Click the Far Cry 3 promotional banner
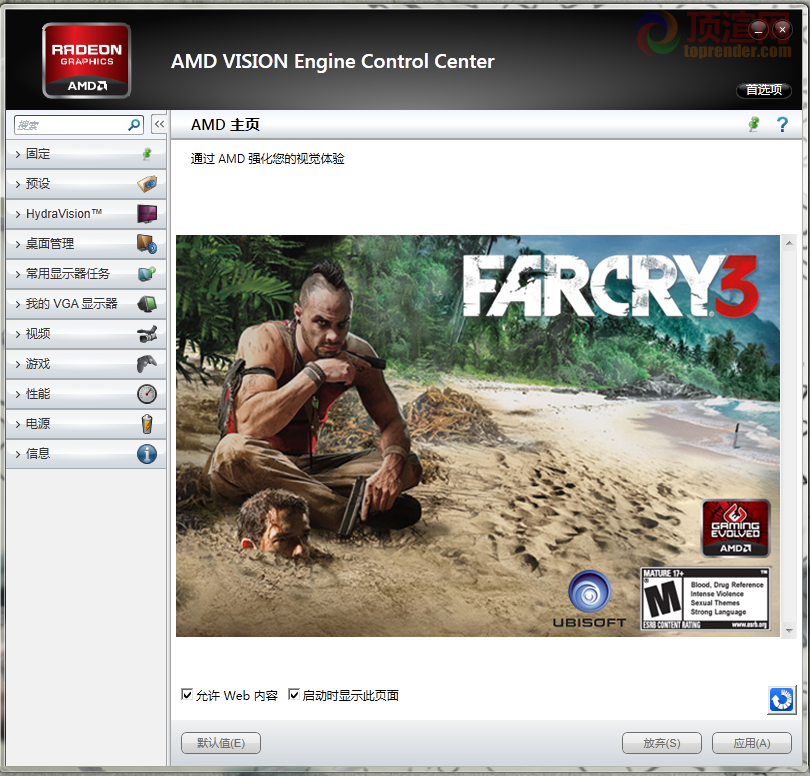This screenshot has width=810, height=776. click(x=478, y=436)
